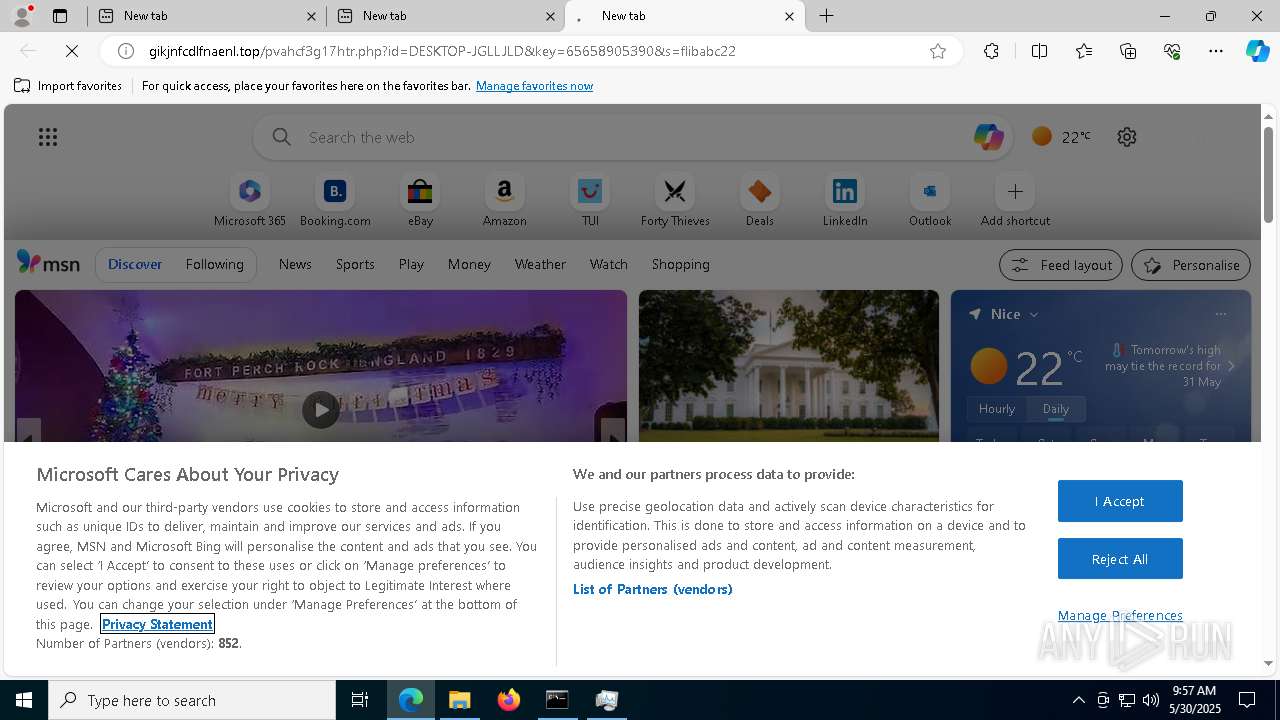Click Import favorites button

click(68, 86)
